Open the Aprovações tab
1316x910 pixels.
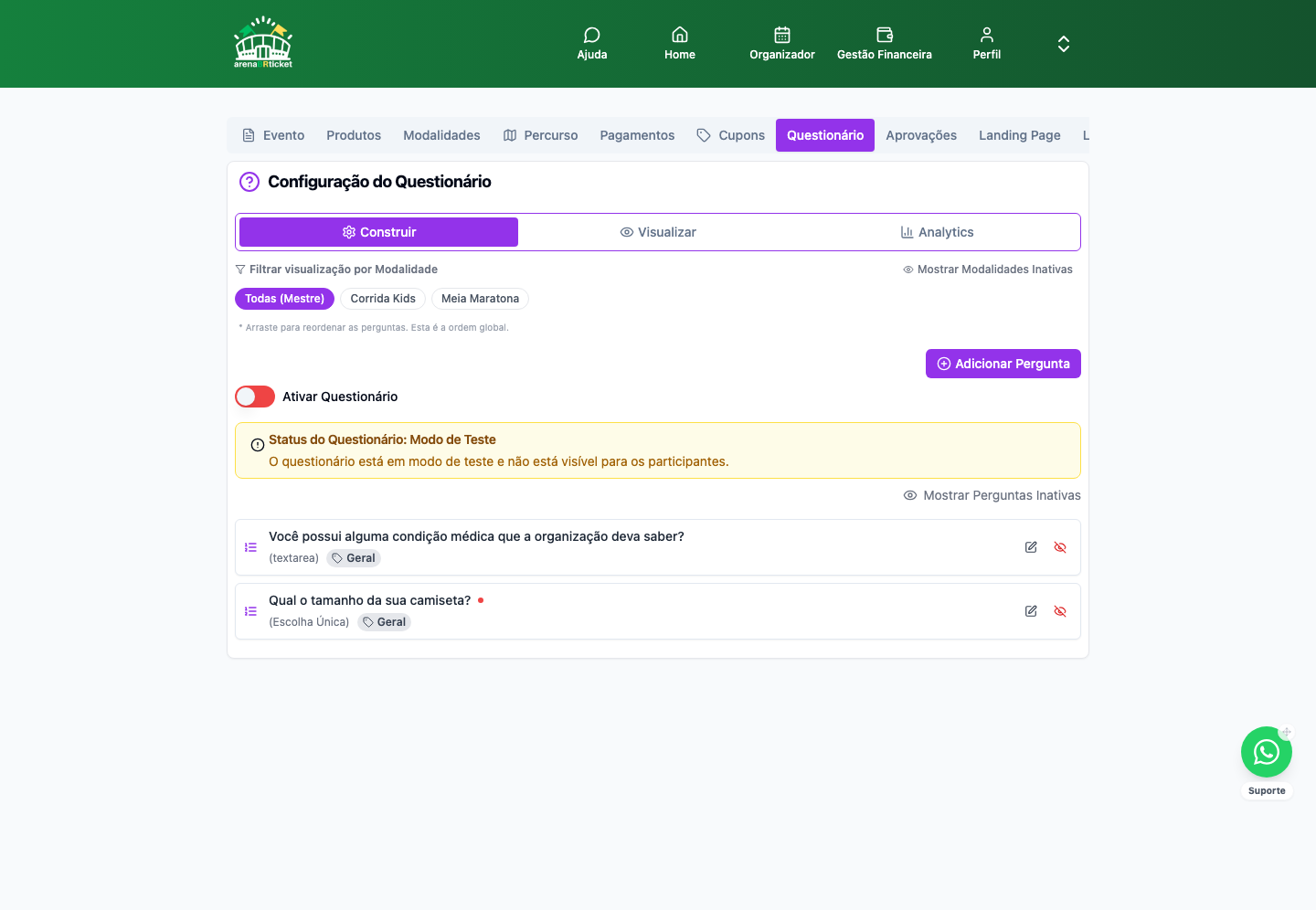coord(921,135)
